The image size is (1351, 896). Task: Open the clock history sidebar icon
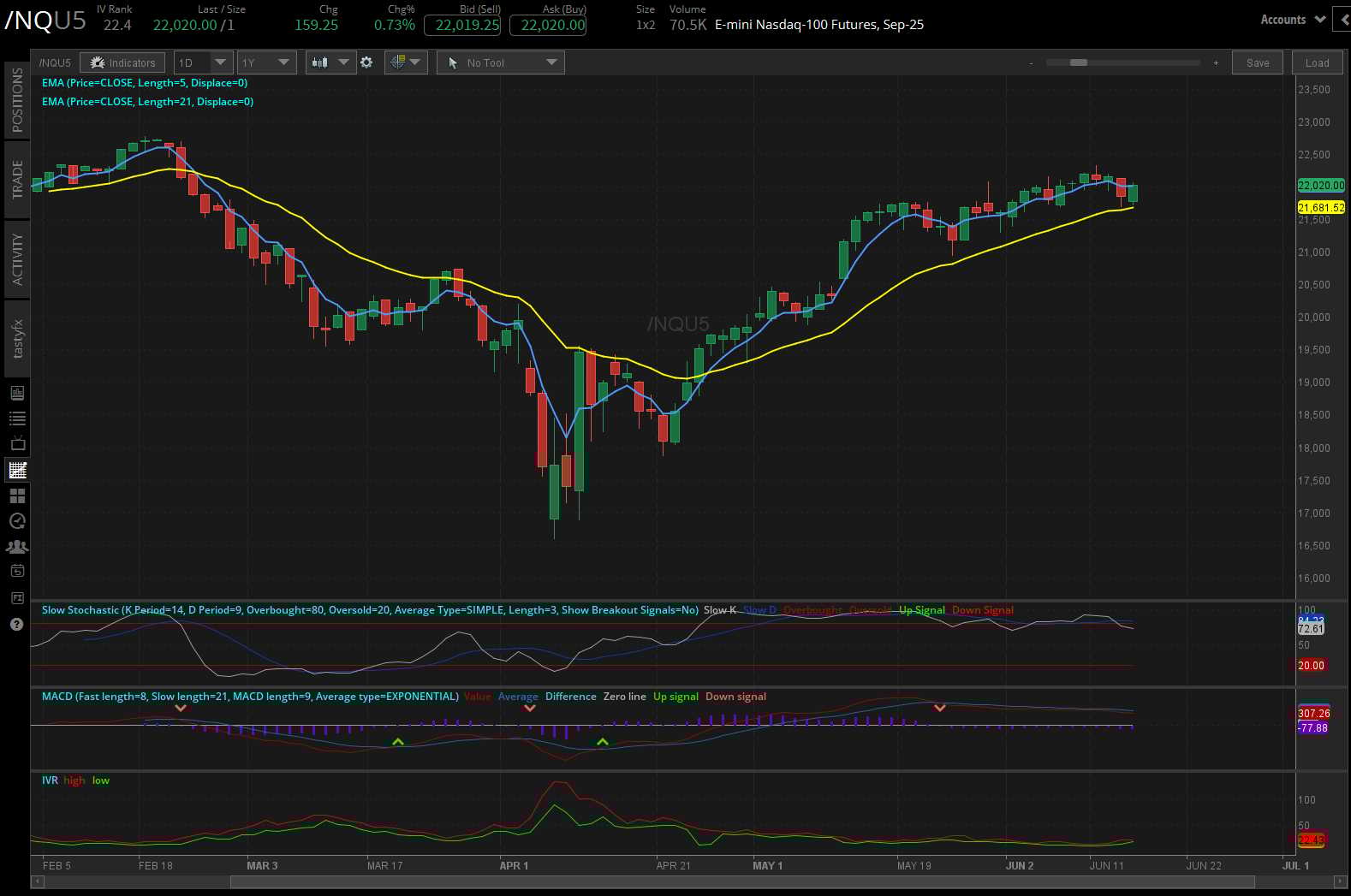(x=17, y=521)
